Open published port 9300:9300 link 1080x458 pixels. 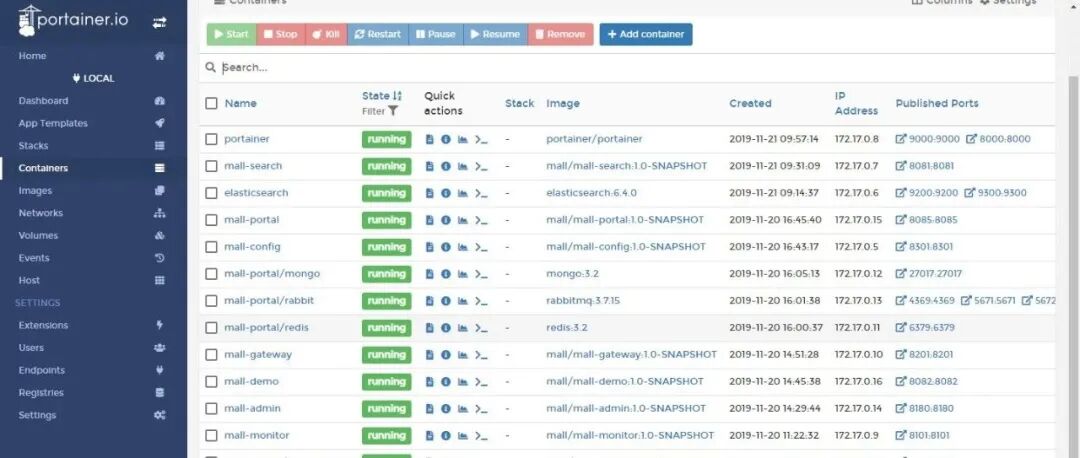point(995,193)
